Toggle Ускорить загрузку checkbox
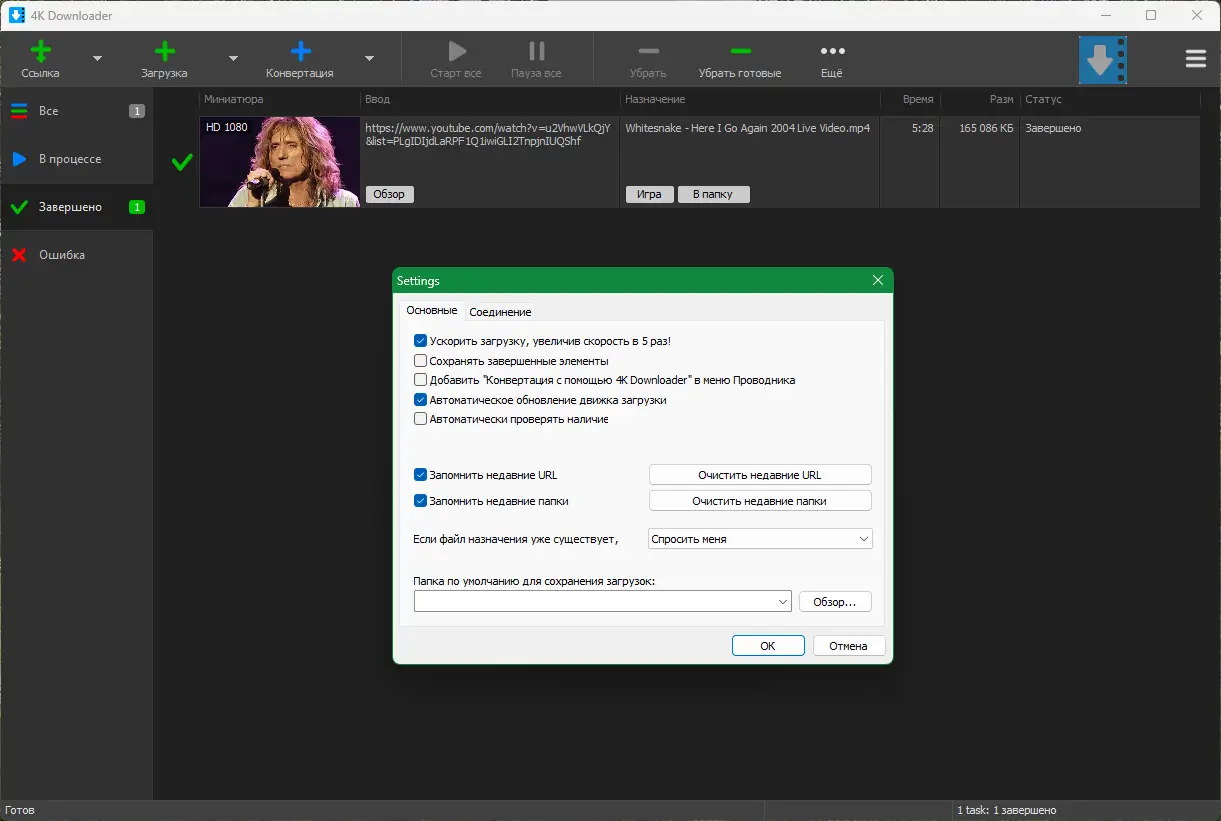This screenshot has height=821, width=1221. click(421, 341)
